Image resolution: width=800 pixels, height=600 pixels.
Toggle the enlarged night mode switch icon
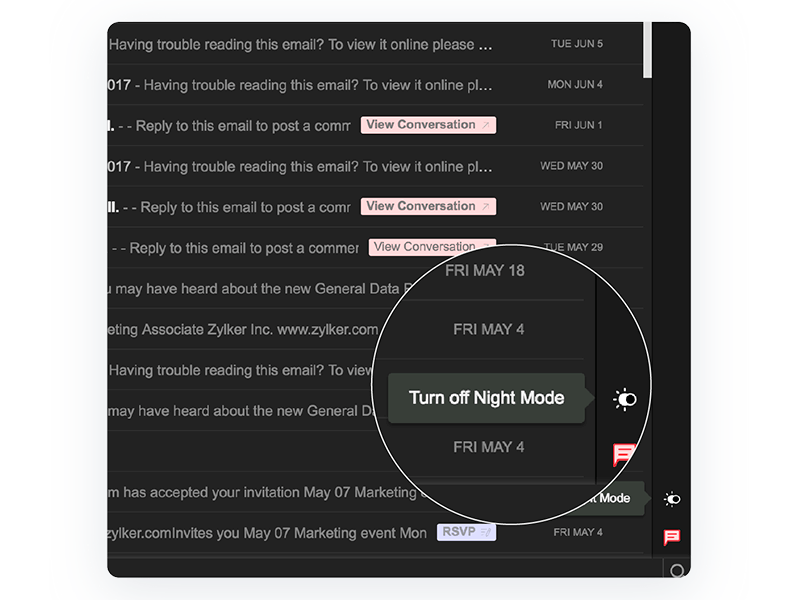point(624,400)
